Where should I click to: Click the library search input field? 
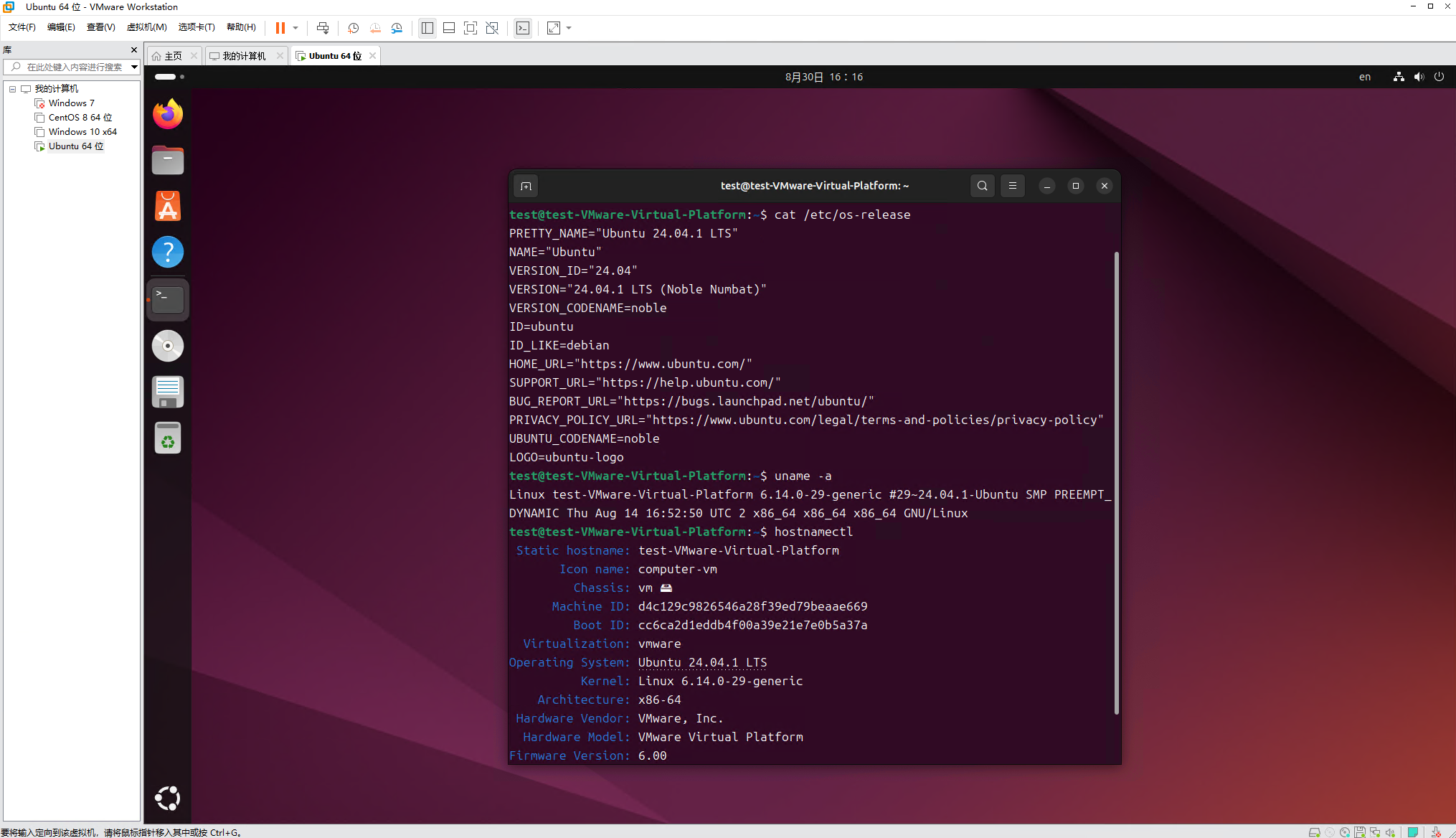[74, 67]
